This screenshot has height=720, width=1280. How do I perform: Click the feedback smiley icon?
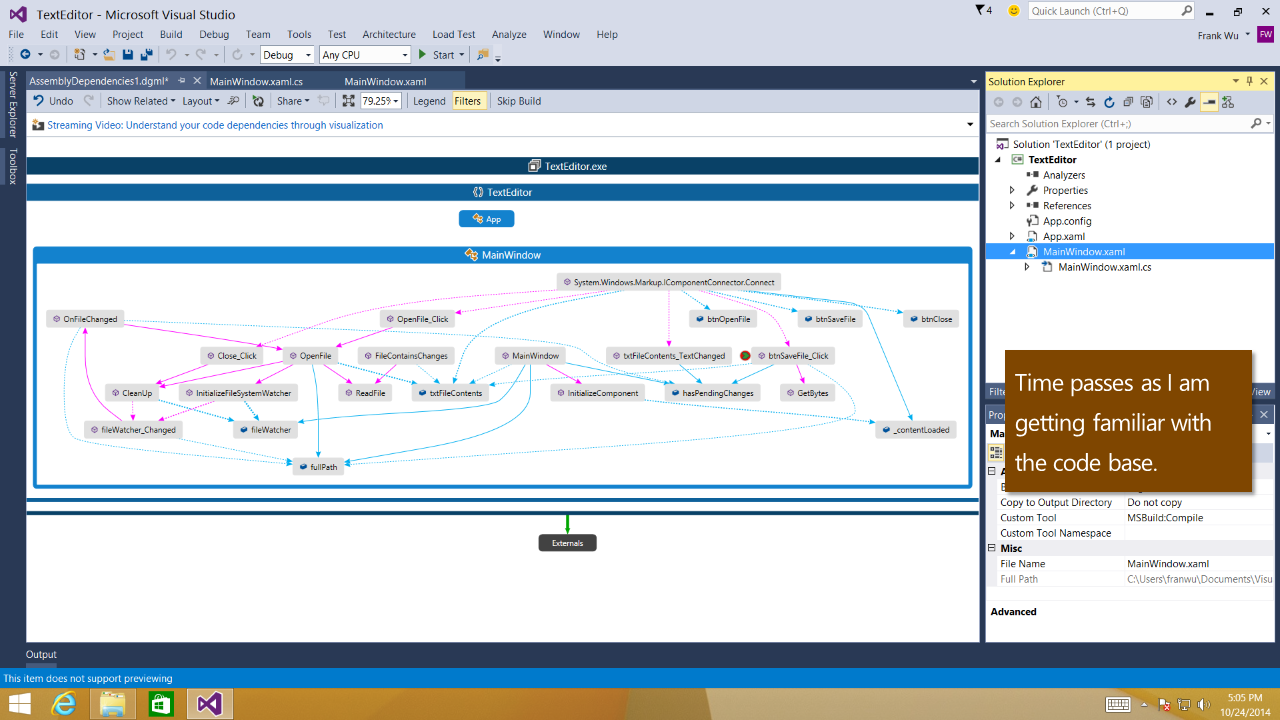click(1014, 11)
